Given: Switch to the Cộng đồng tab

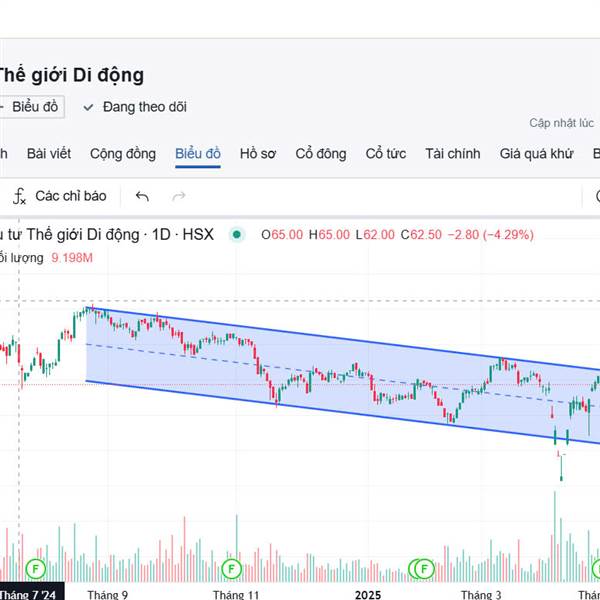Looking at the screenshot, I should point(123,154).
